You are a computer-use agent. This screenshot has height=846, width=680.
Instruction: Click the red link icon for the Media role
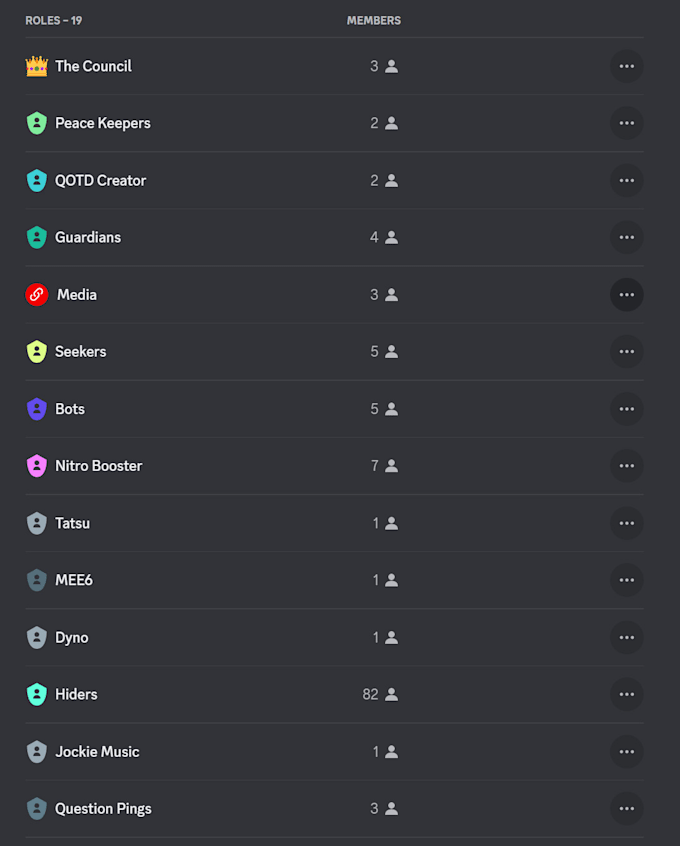(x=36, y=294)
